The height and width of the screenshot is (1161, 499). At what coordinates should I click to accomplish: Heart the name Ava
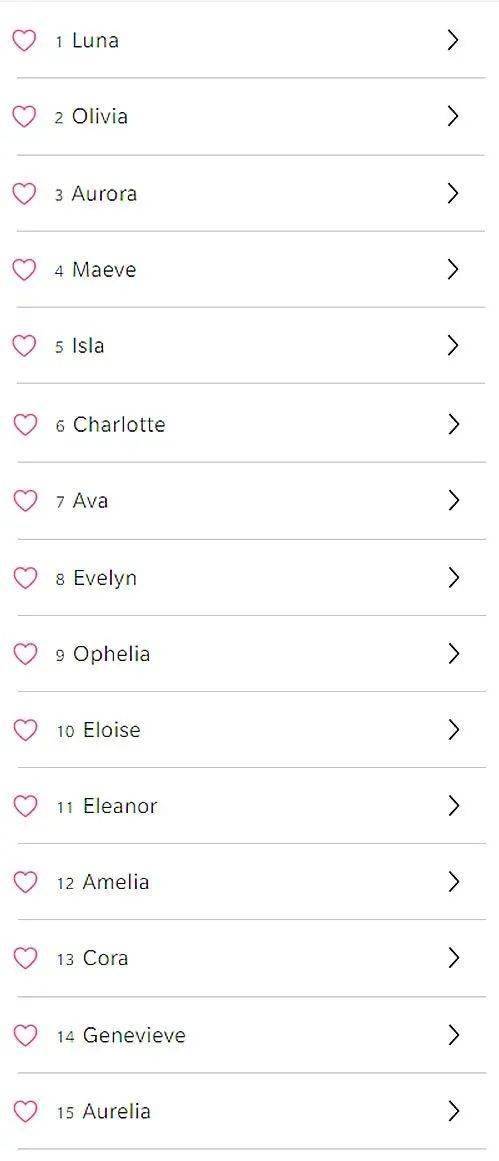(24, 501)
